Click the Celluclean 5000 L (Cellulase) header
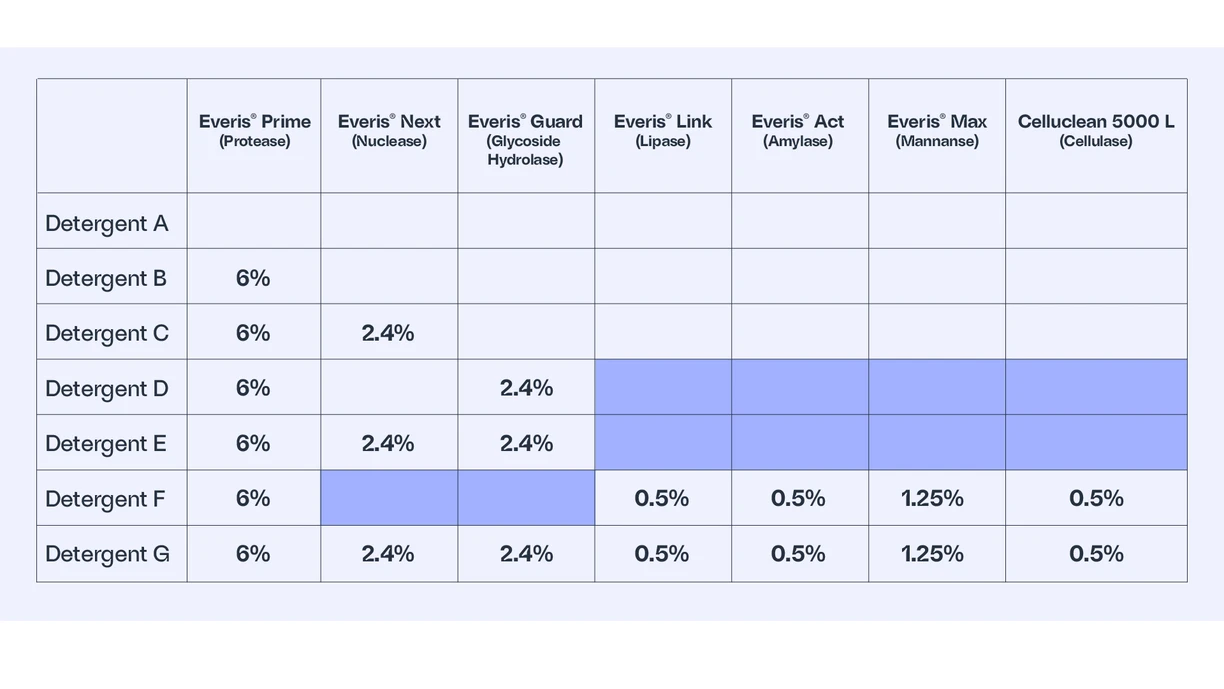Screen dimensions: 1224x689 [1096, 131]
